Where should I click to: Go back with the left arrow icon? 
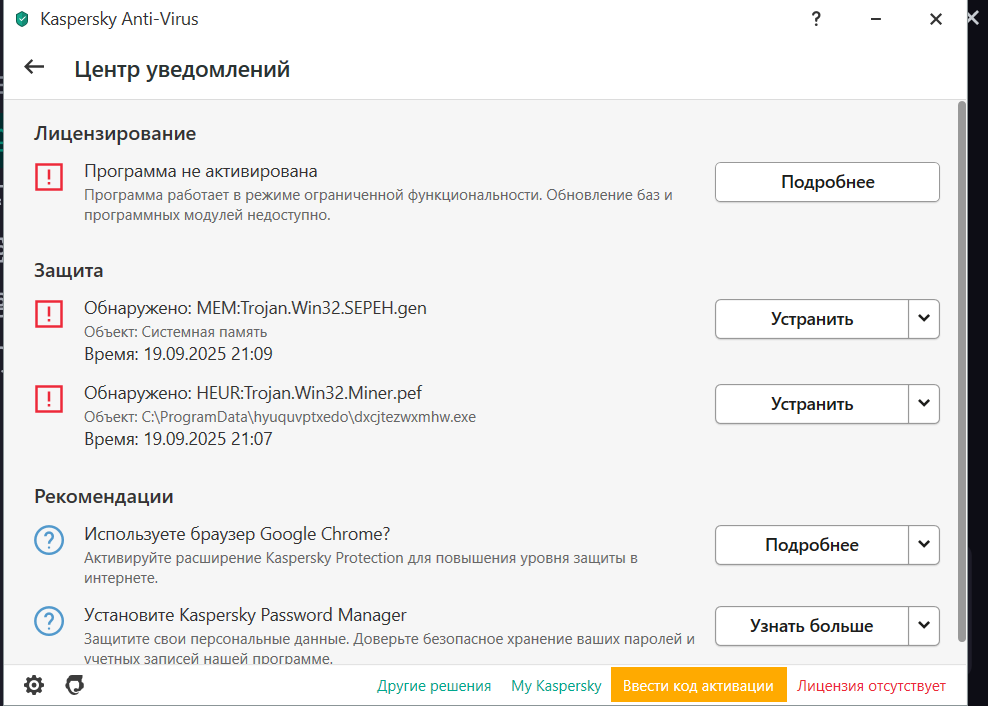point(34,67)
